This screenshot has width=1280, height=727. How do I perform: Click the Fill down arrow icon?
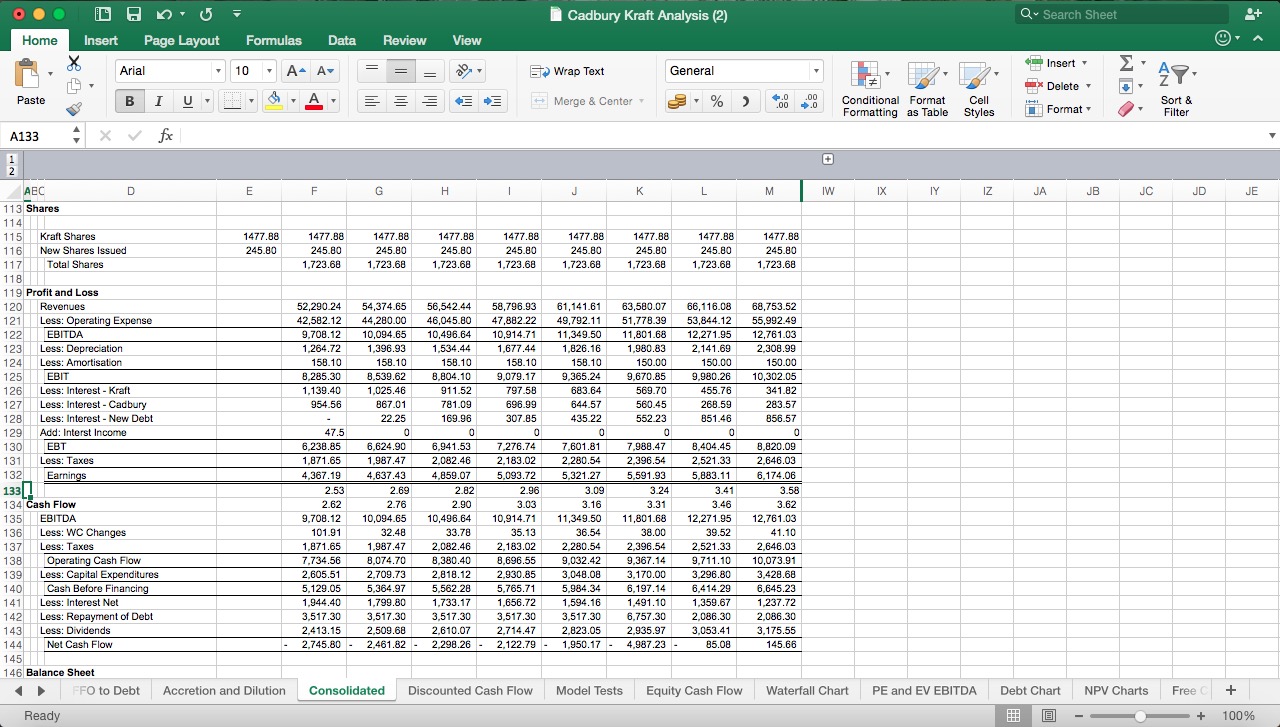(x=1127, y=86)
